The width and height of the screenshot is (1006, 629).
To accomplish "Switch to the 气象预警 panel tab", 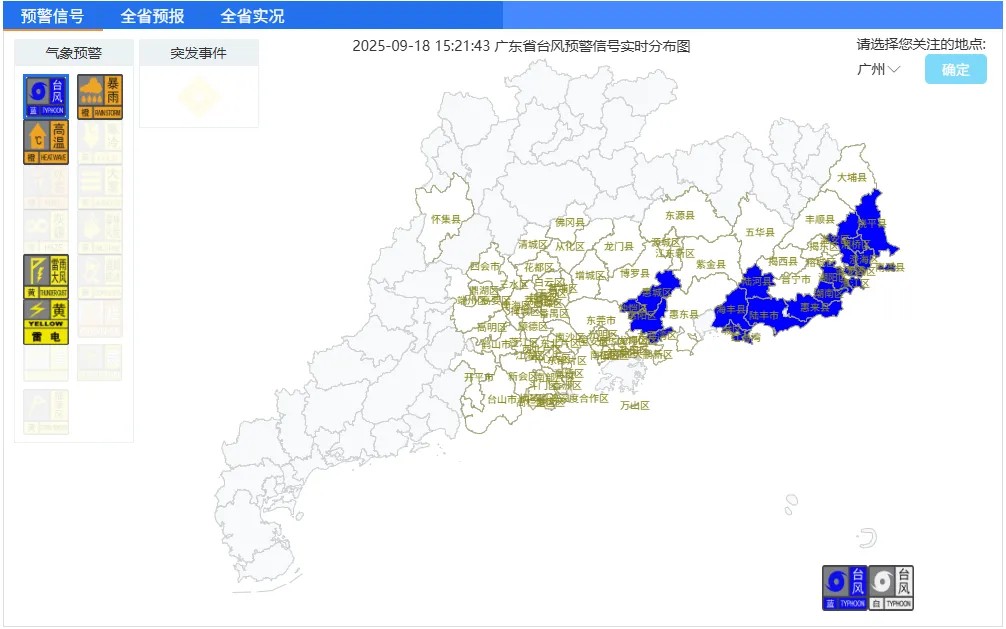I will [74, 53].
